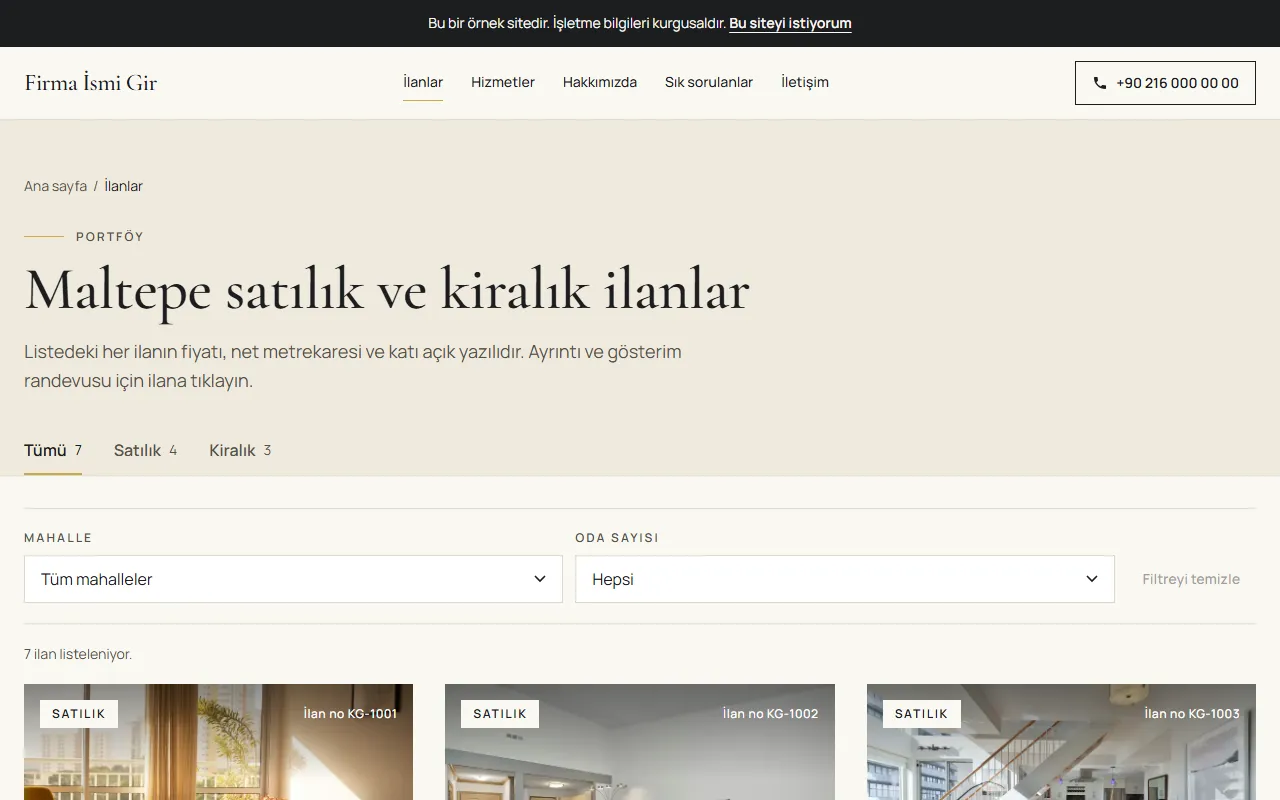Switch to the Kiralık tab
The height and width of the screenshot is (800, 1280).
[240, 450]
